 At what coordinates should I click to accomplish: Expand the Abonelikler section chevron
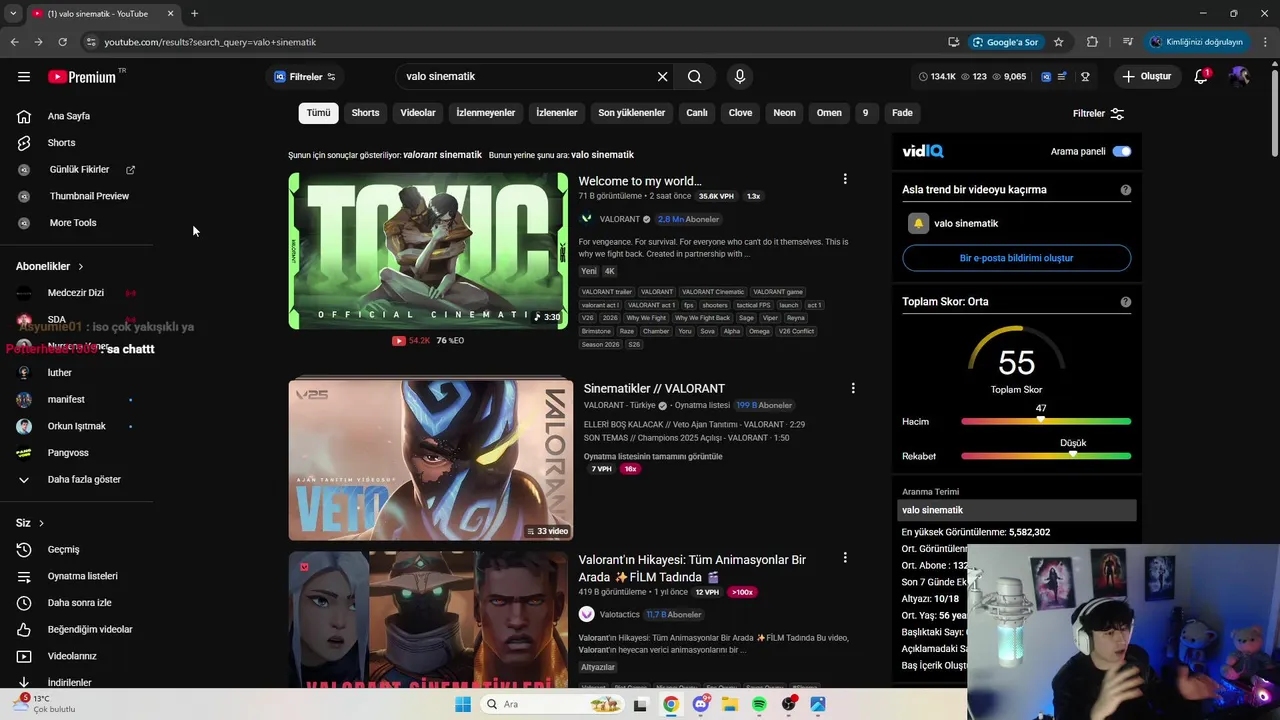80,266
